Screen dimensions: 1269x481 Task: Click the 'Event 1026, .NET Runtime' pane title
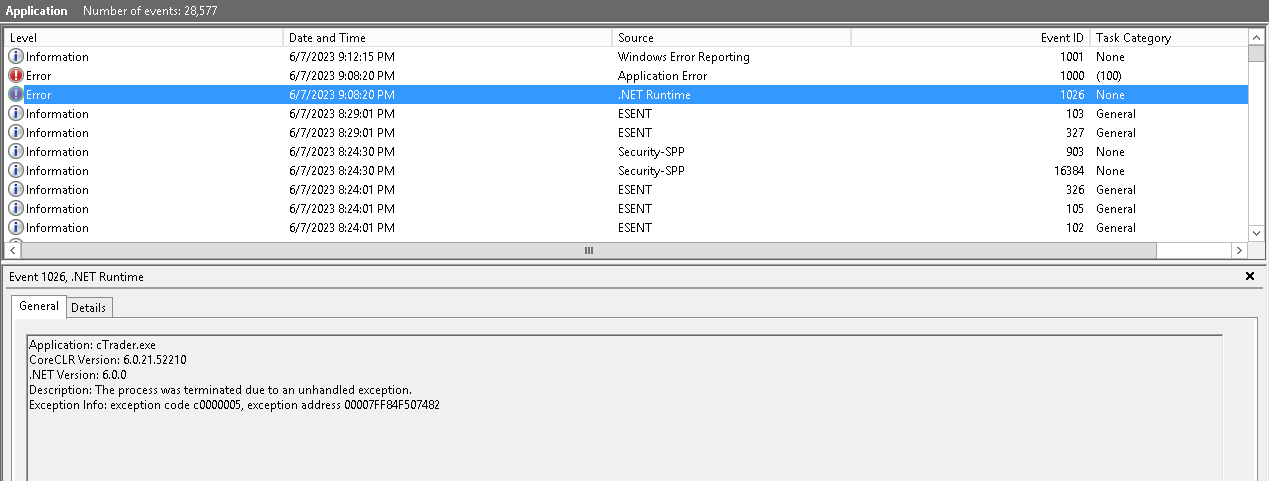tap(76, 276)
